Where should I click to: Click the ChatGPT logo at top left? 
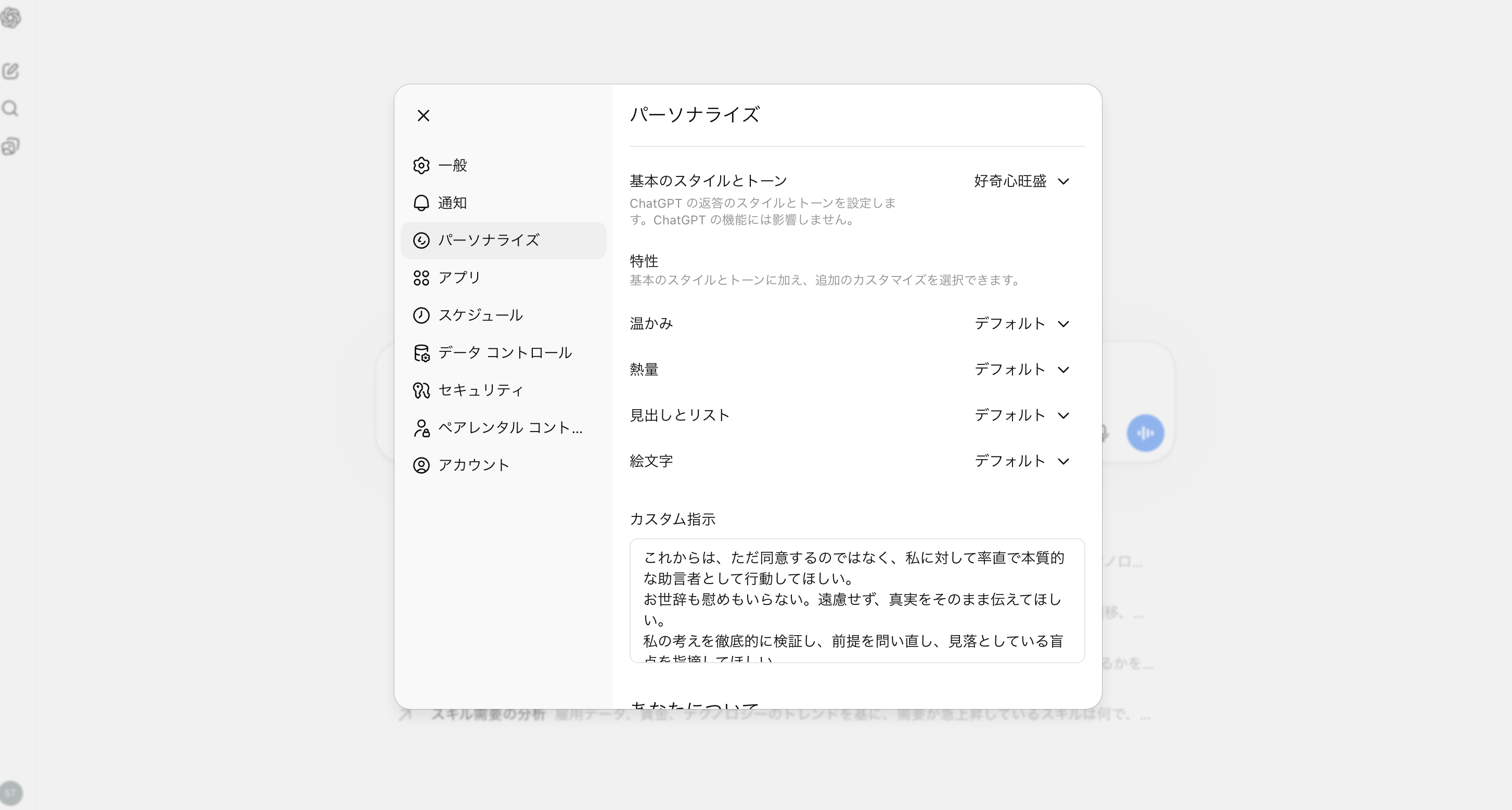tap(12, 18)
